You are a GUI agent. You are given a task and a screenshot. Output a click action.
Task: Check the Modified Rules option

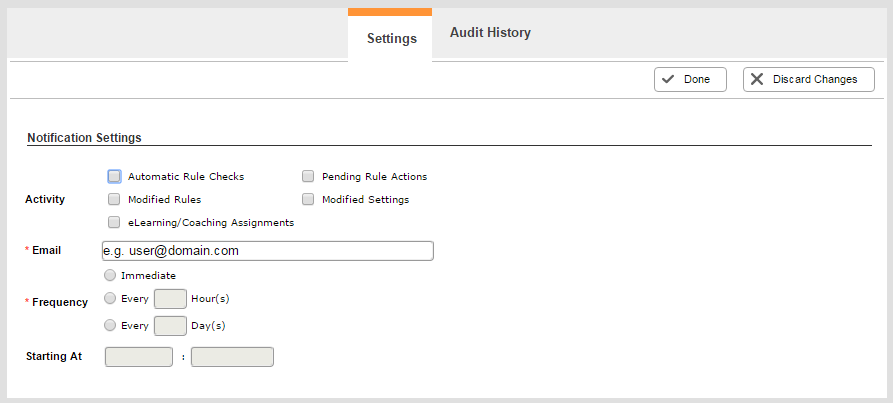point(114,199)
